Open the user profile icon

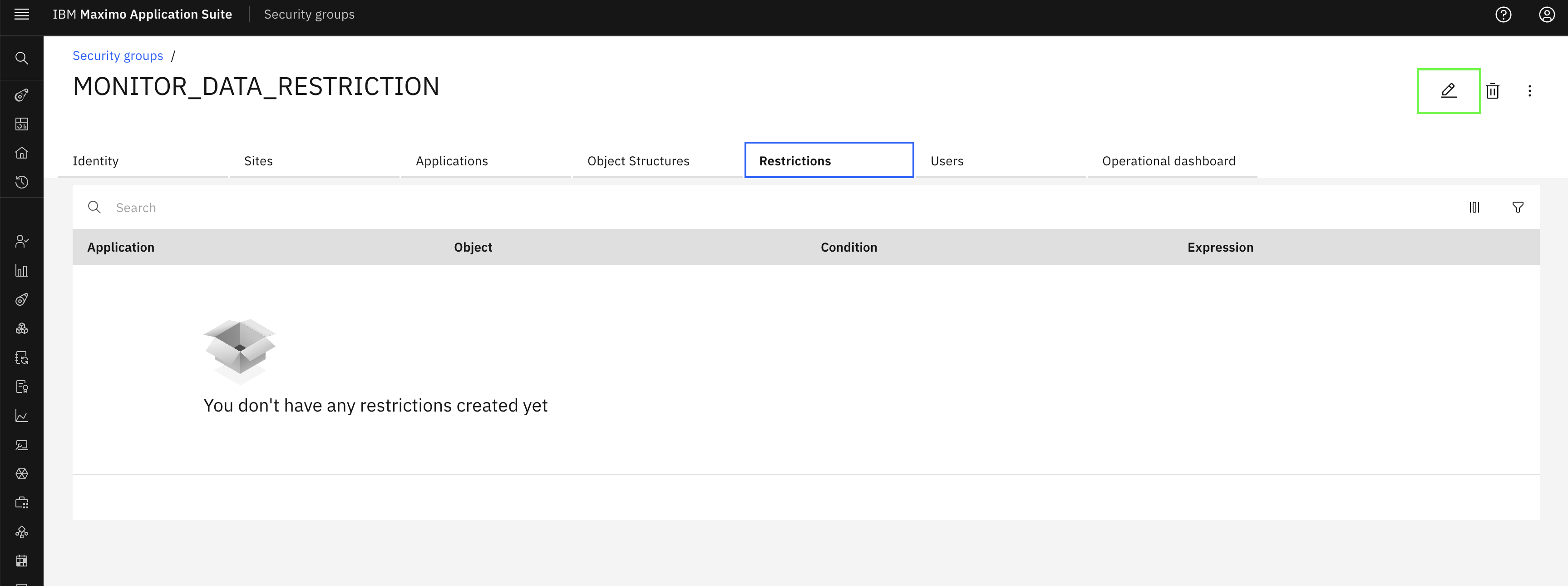click(x=1547, y=15)
